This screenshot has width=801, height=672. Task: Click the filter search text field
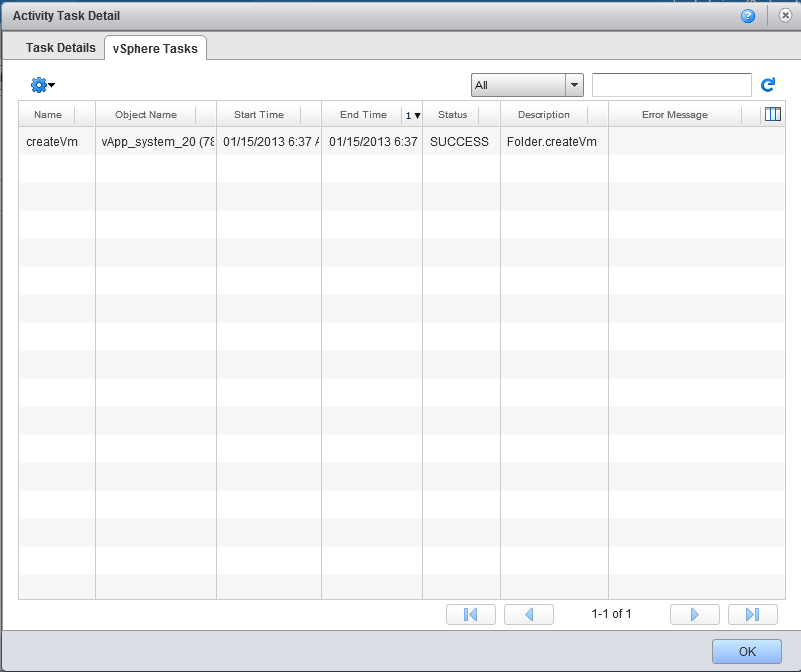[671, 86]
